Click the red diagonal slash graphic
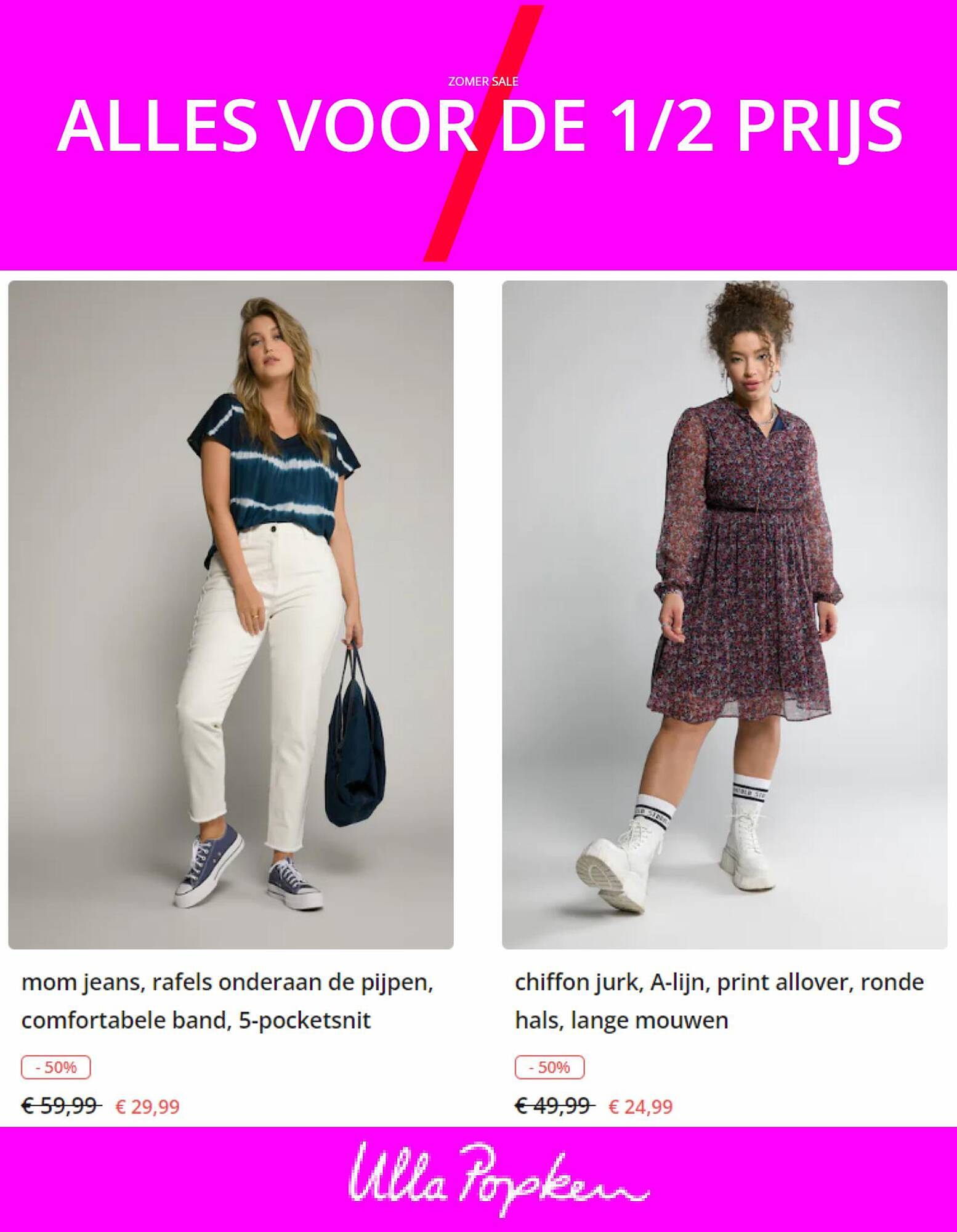This screenshot has height=1232, width=957. click(483, 132)
